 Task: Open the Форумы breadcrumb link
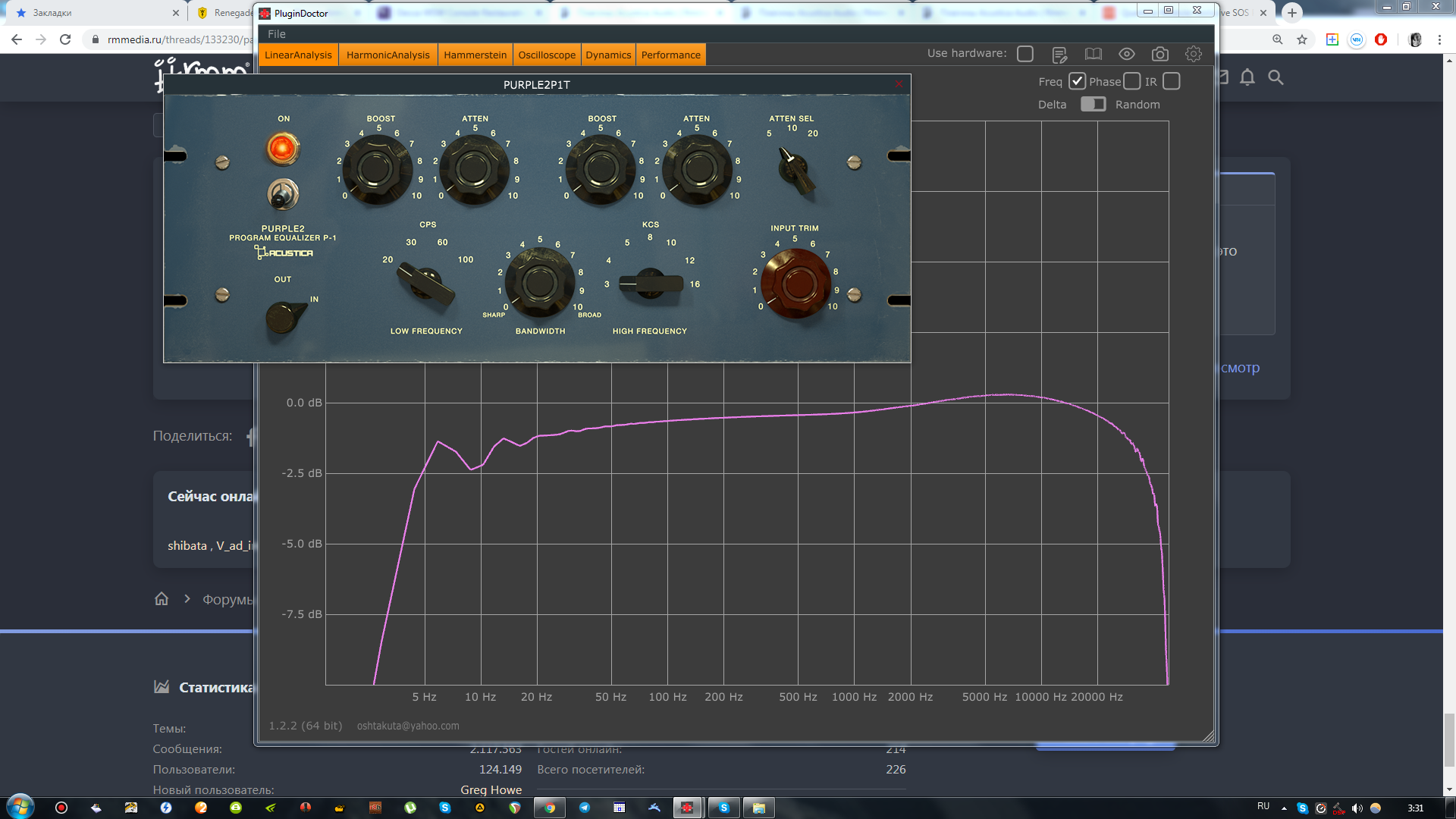click(227, 600)
